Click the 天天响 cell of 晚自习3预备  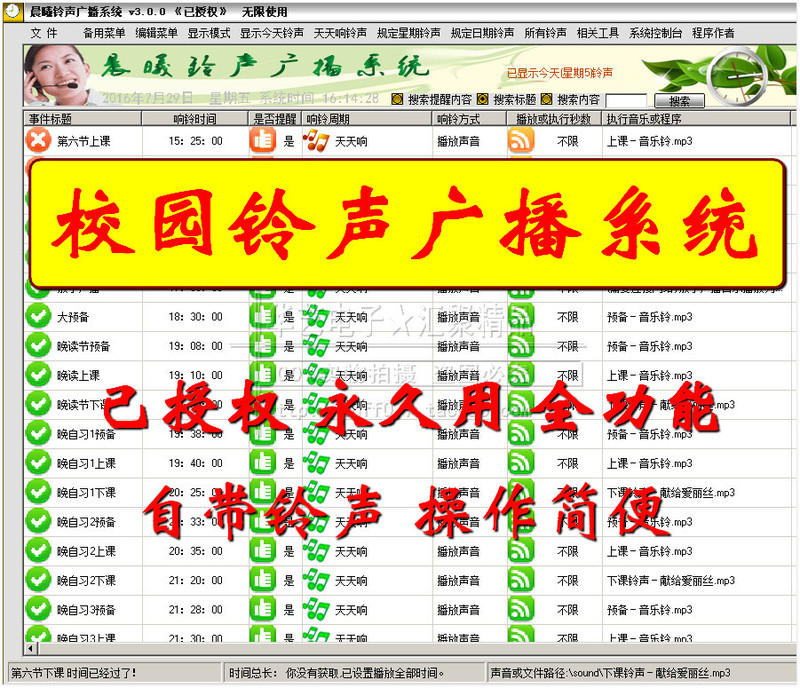coord(351,610)
